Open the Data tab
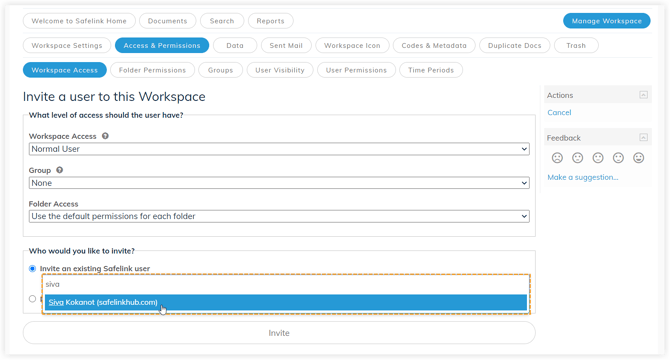The width and height of the screenshot is (670, 360). pos(235,45)
